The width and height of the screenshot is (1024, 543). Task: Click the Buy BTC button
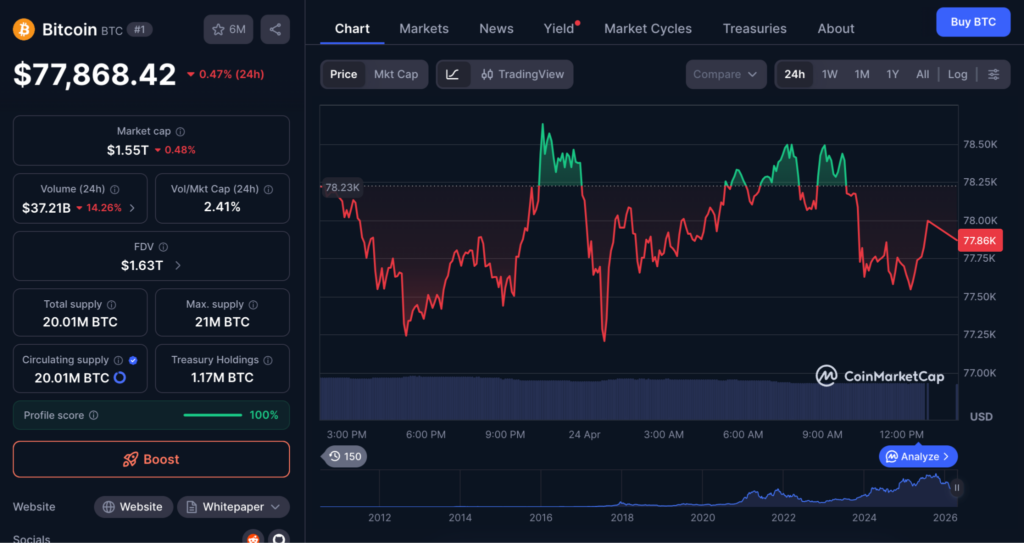pyautogui.click(x=972, y=22)
